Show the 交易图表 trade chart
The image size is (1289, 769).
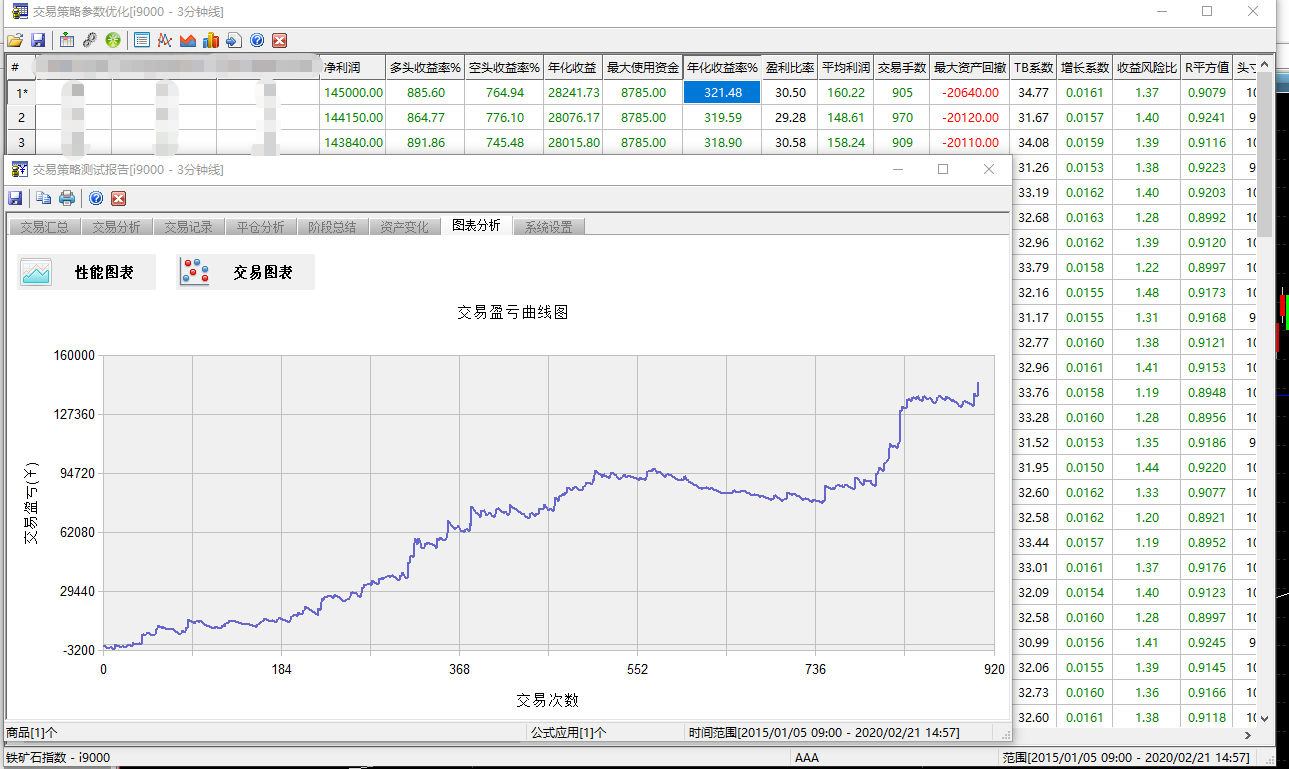click(246, 272)
